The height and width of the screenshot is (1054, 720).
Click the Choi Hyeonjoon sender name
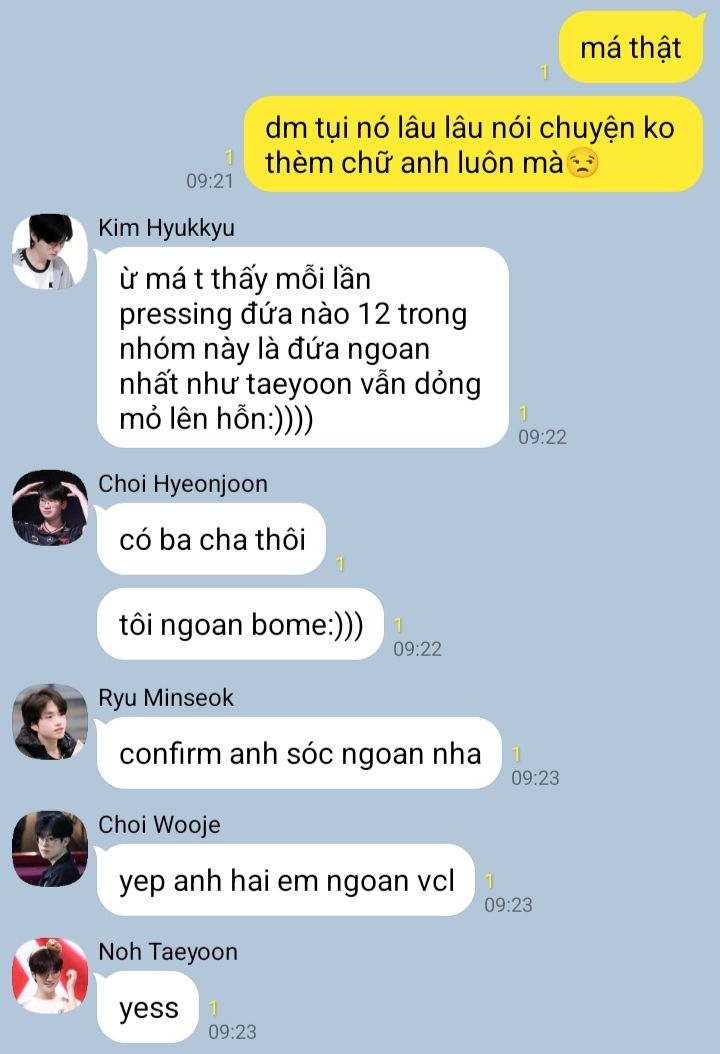(x=183, y=484)
